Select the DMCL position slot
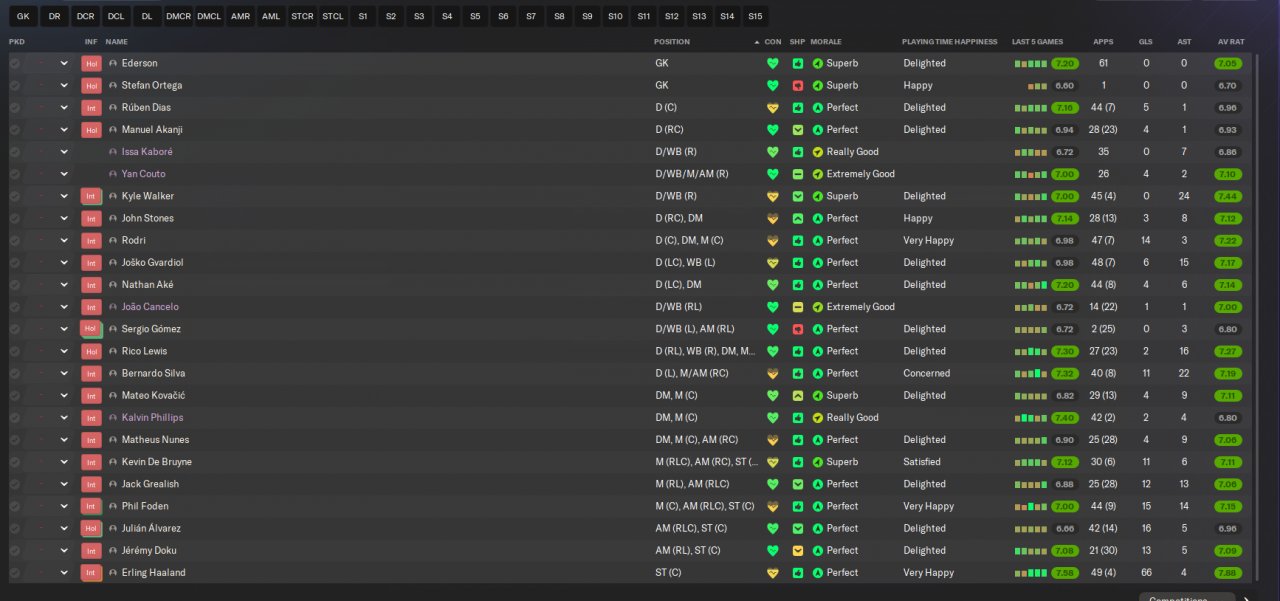 [x=209, y=16]
